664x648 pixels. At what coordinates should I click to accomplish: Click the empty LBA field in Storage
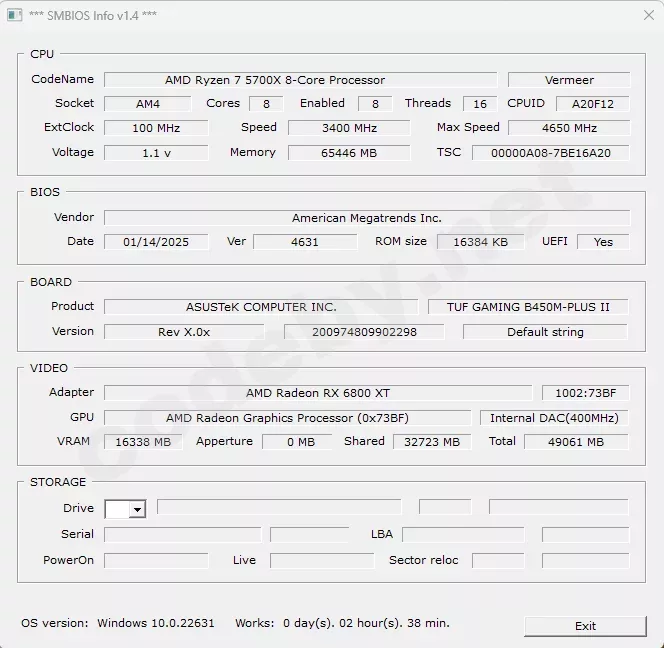(x=463, y=534)
